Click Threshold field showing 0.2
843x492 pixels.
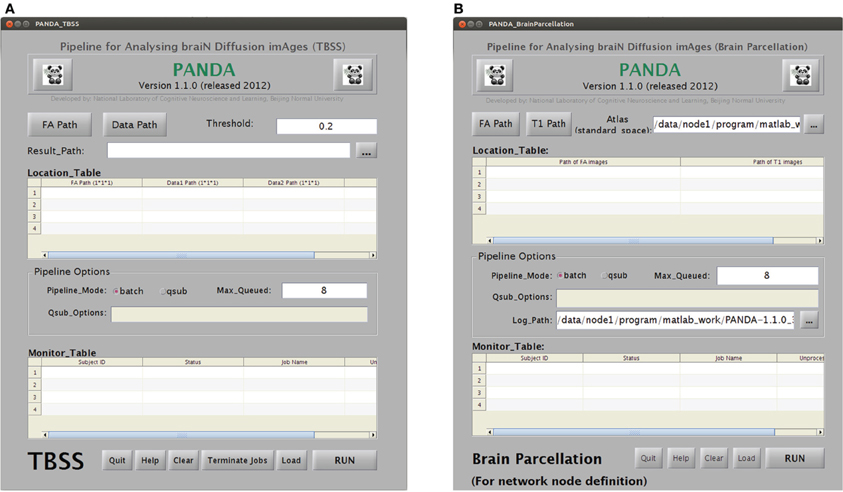tap(326, 126)
